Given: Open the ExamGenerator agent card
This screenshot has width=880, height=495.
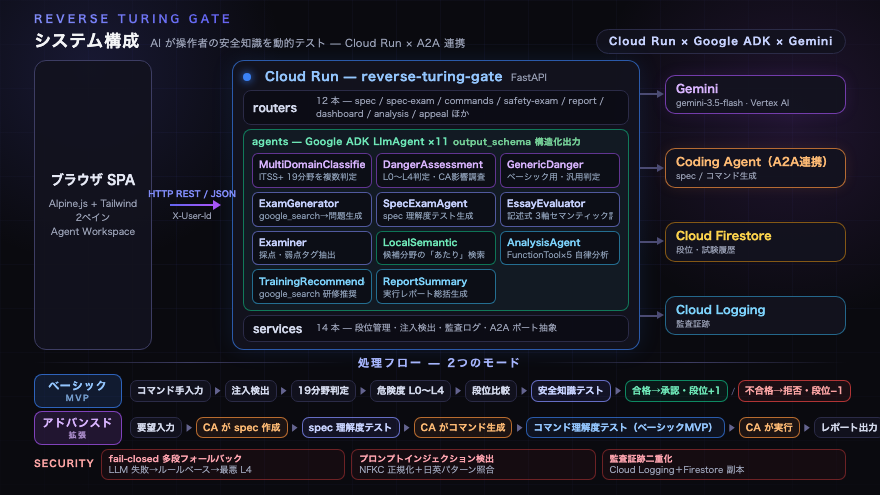Looking at the screenshot, I should (312, 209).
